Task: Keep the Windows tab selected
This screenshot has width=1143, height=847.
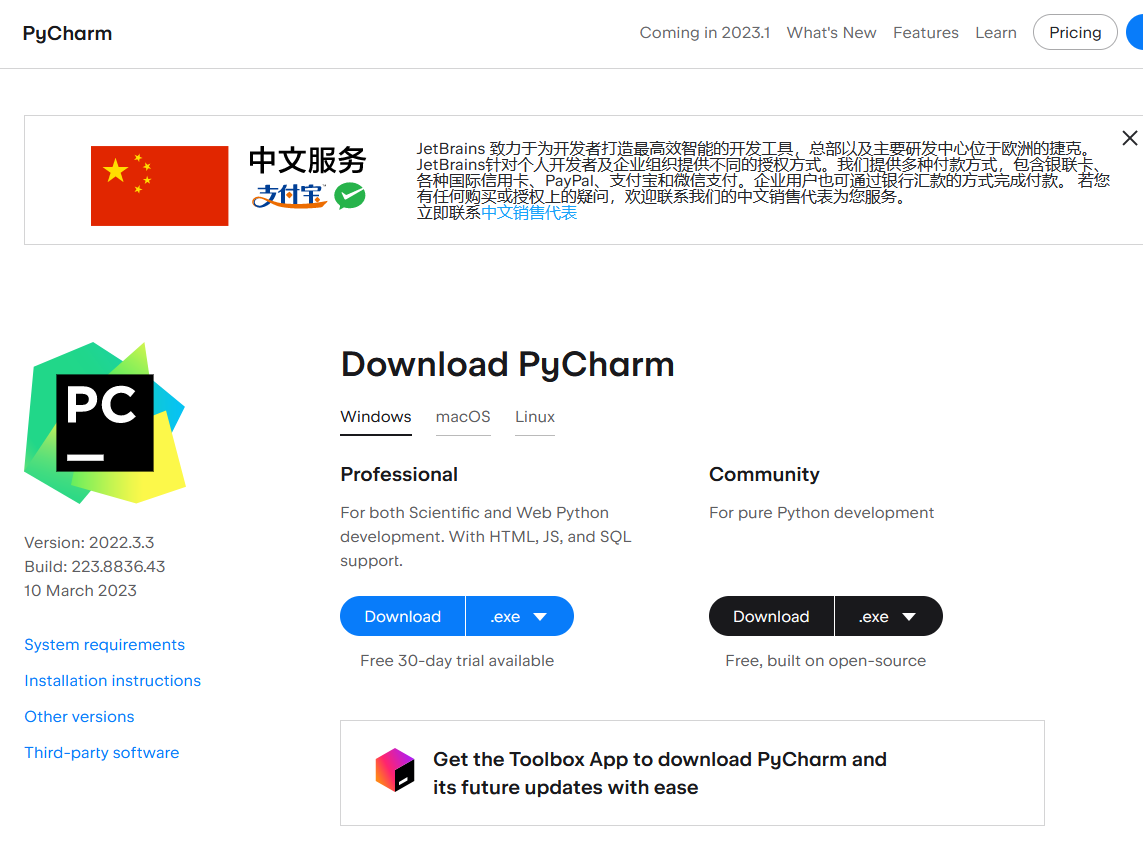Action: coord(376,417)
